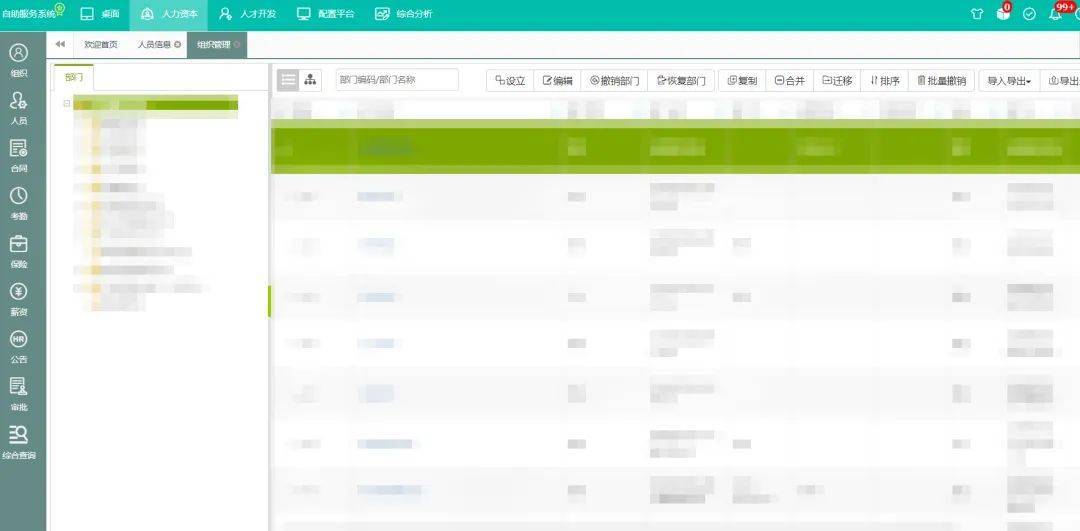The image size is (1080, 531).
Task: Open the 导入导出 dropdown
Action: [x=1009, y=81]
